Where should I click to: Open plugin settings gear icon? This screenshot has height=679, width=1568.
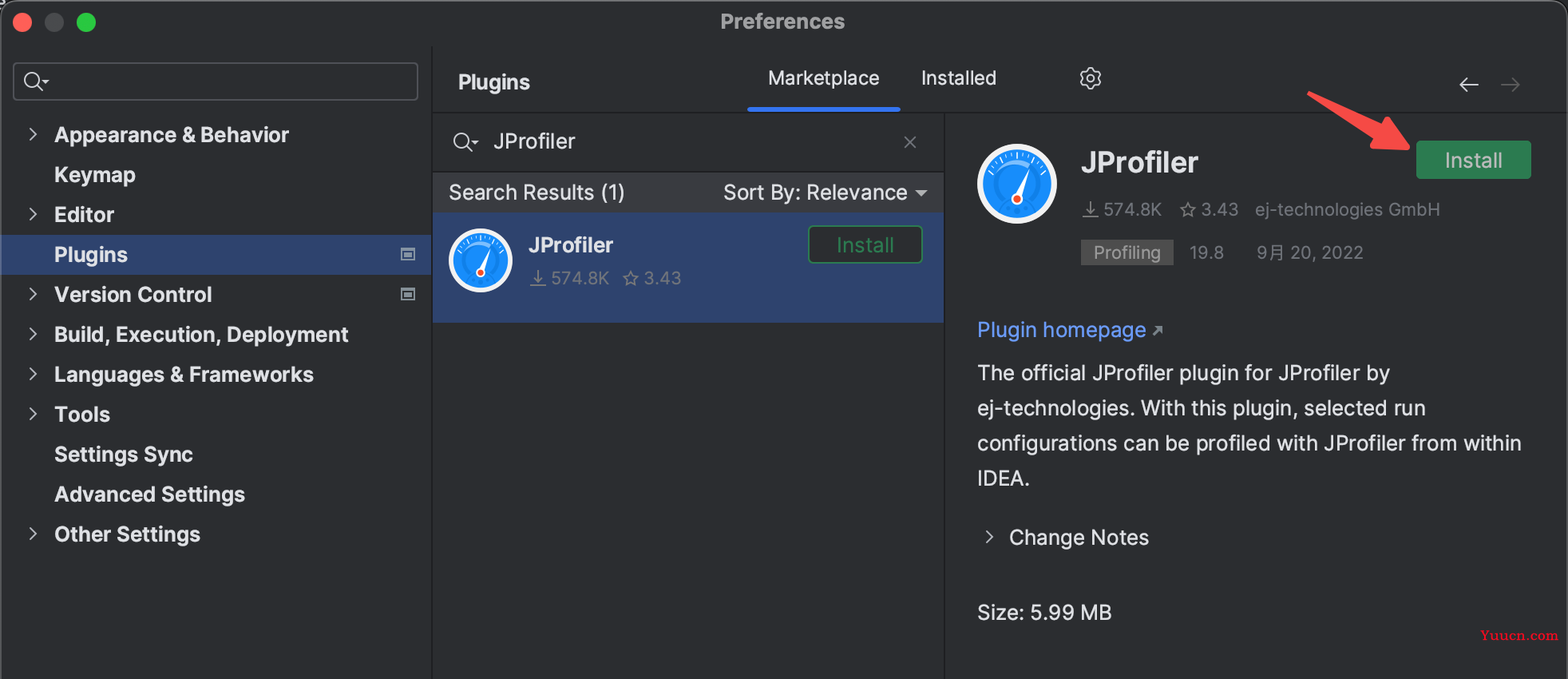click(1091, 78)
